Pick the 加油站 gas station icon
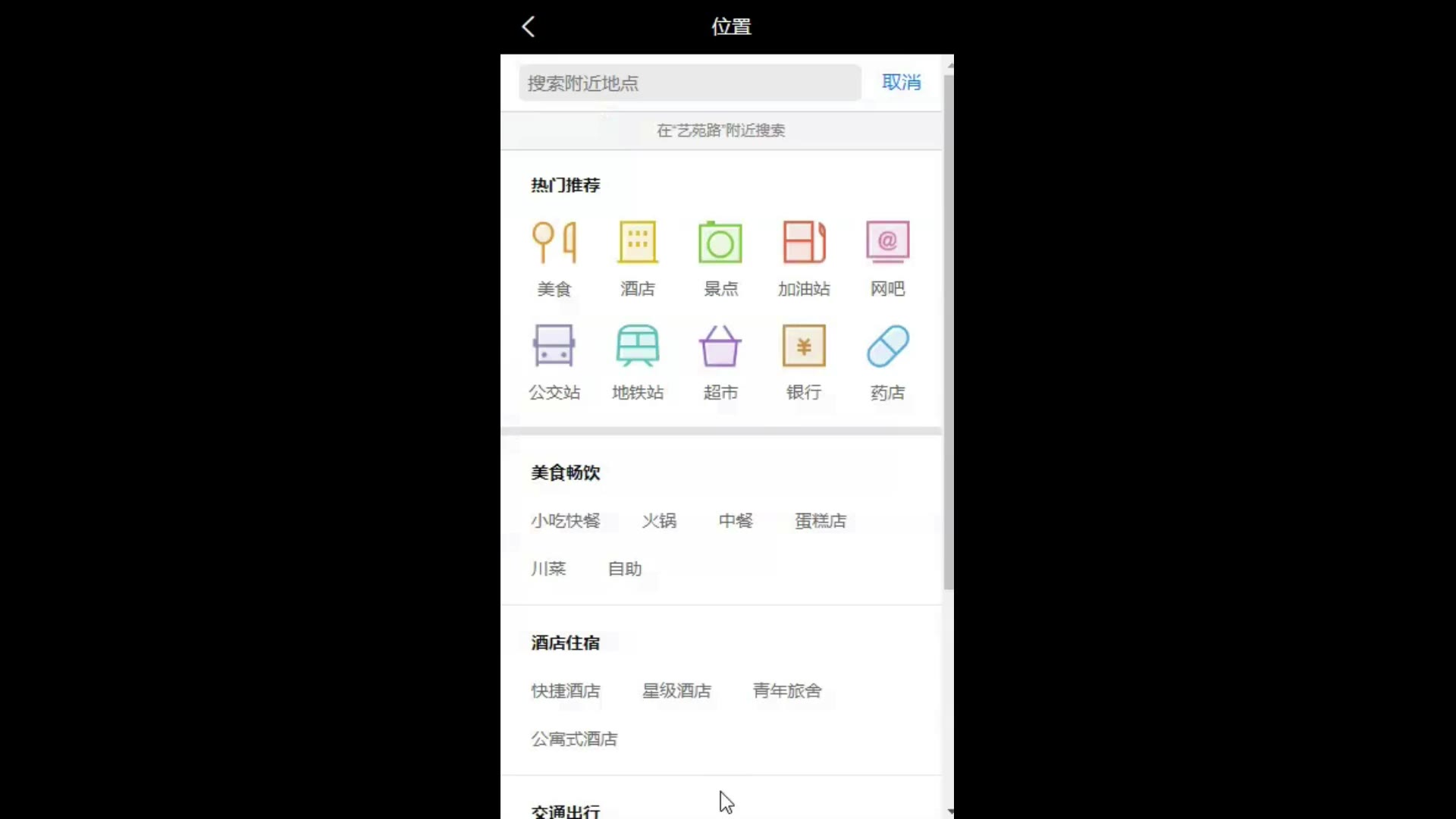 pyautogui.click(x=804, y=243)
